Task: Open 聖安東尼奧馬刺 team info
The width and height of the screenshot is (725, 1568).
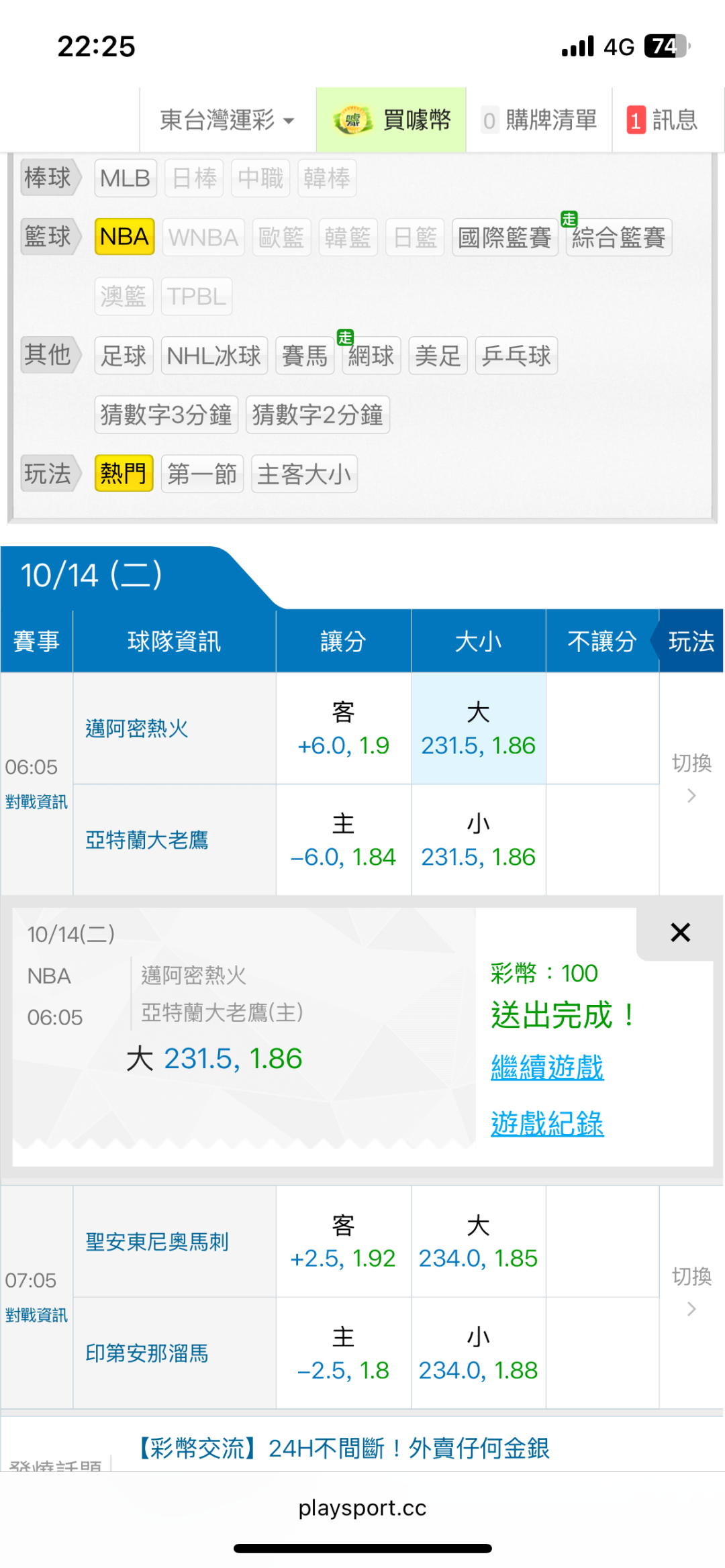Action: click(x=157, y=1242)
